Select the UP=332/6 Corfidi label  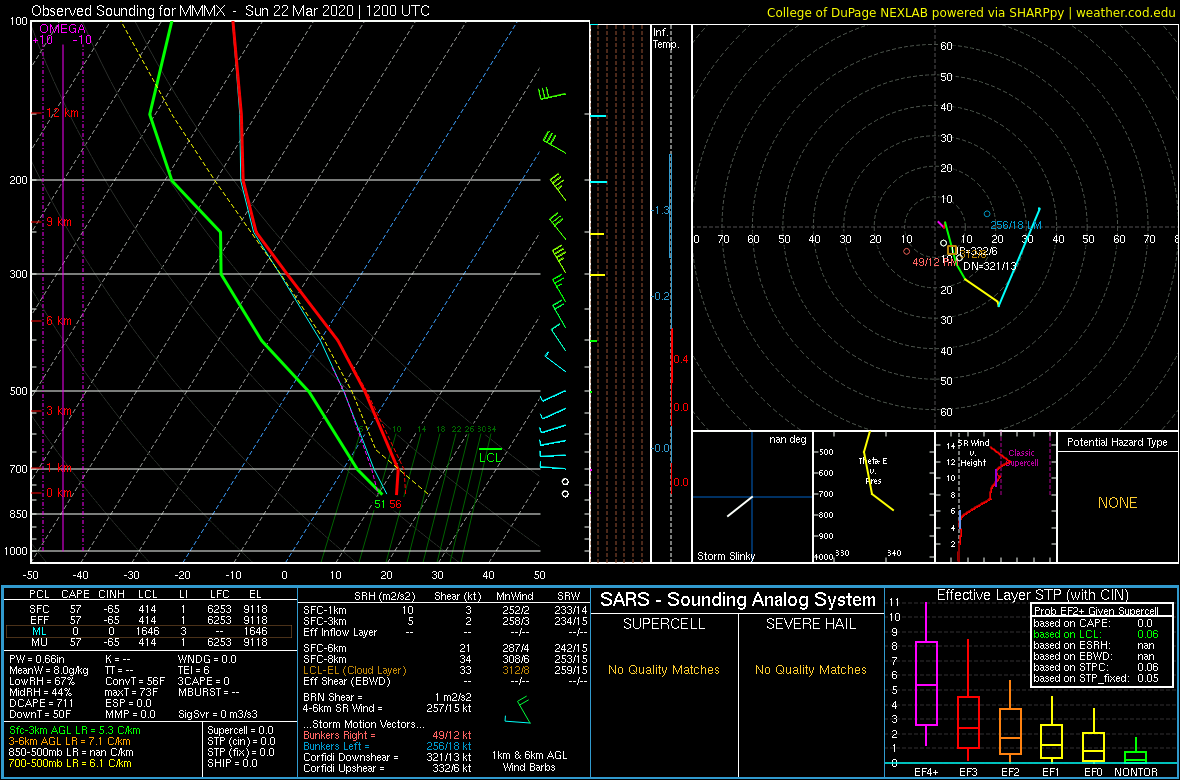tap(975, 251)
